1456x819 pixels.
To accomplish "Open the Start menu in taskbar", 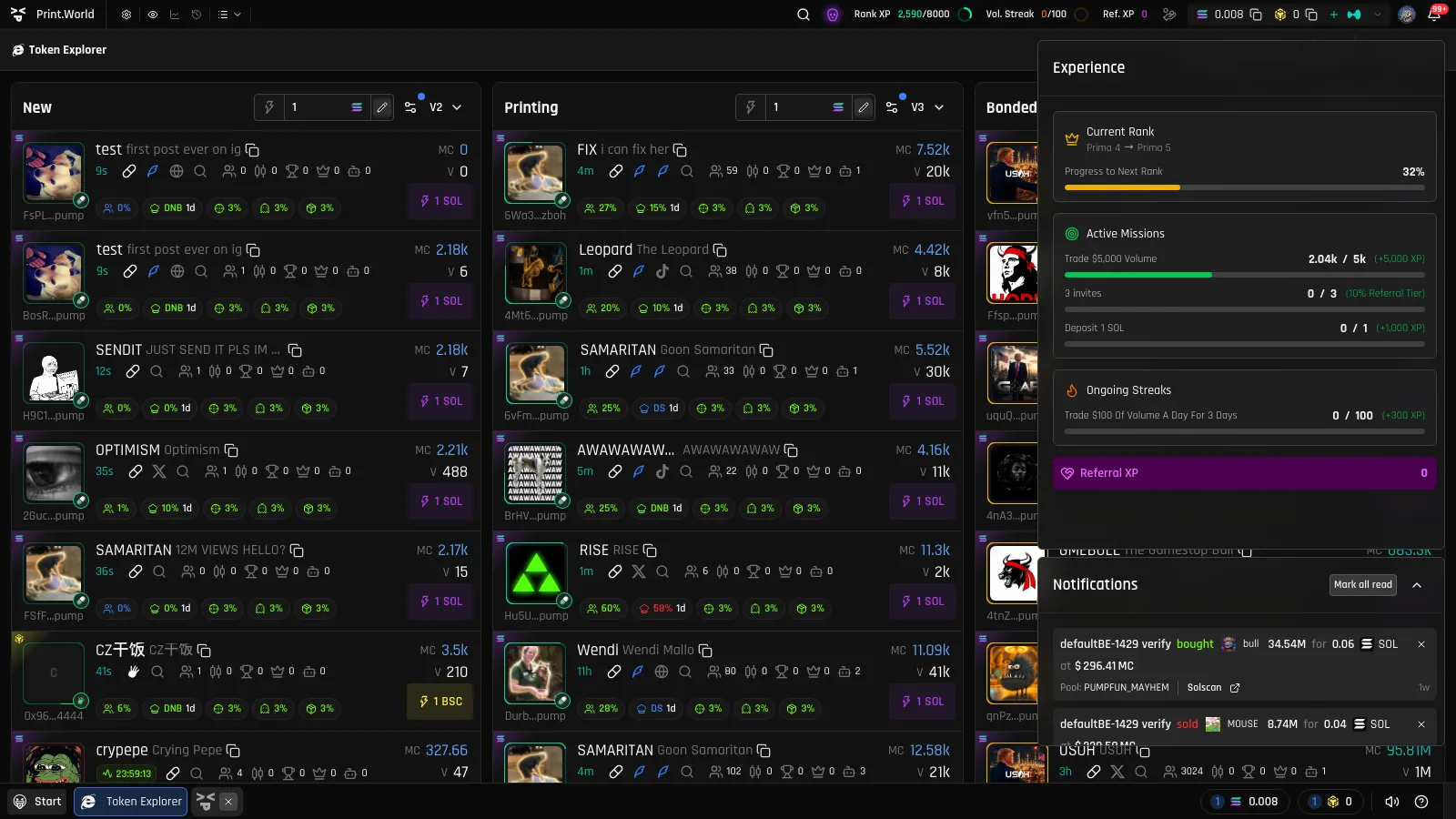I will (37, 802).
